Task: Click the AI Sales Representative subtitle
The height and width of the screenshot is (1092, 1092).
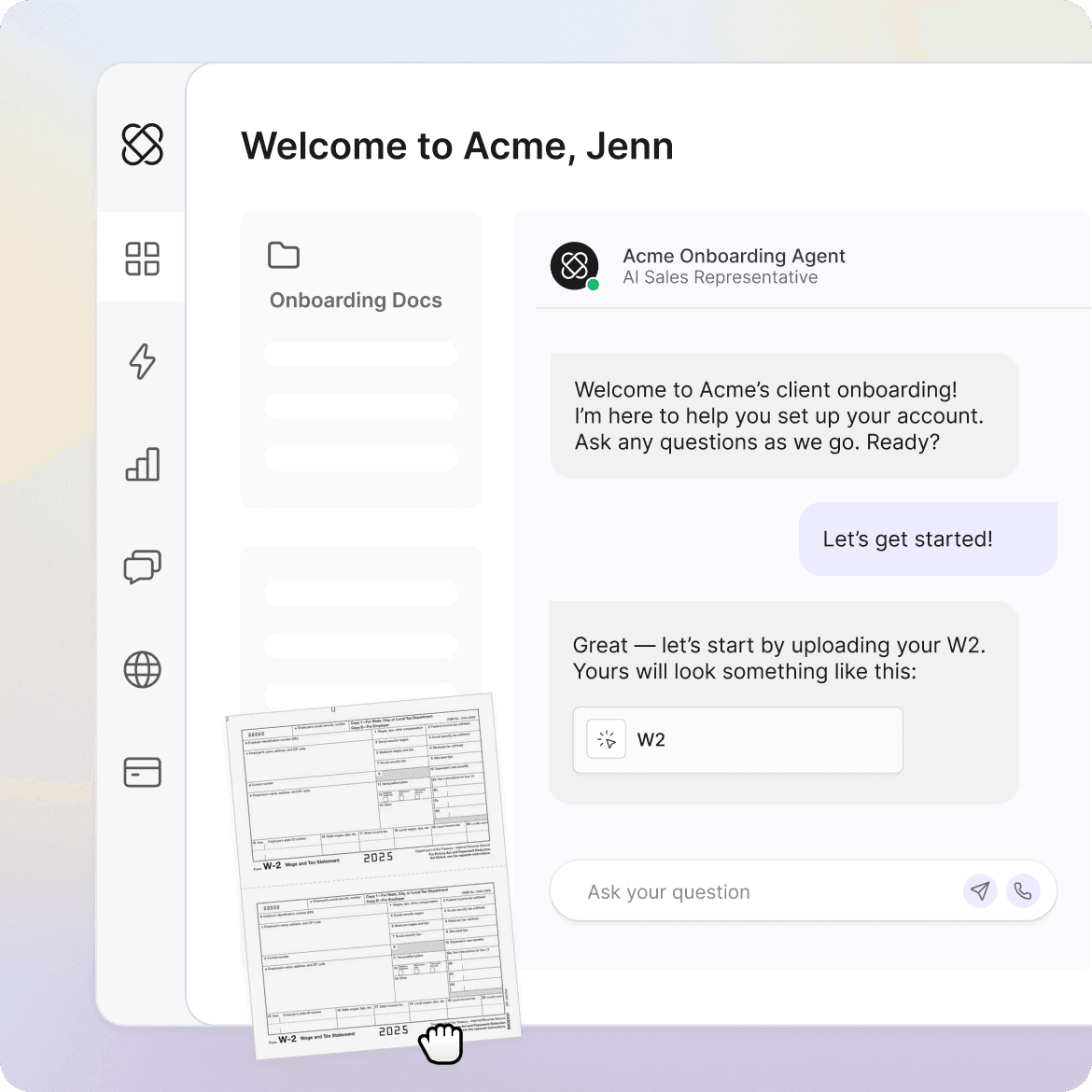Action: 721,277
